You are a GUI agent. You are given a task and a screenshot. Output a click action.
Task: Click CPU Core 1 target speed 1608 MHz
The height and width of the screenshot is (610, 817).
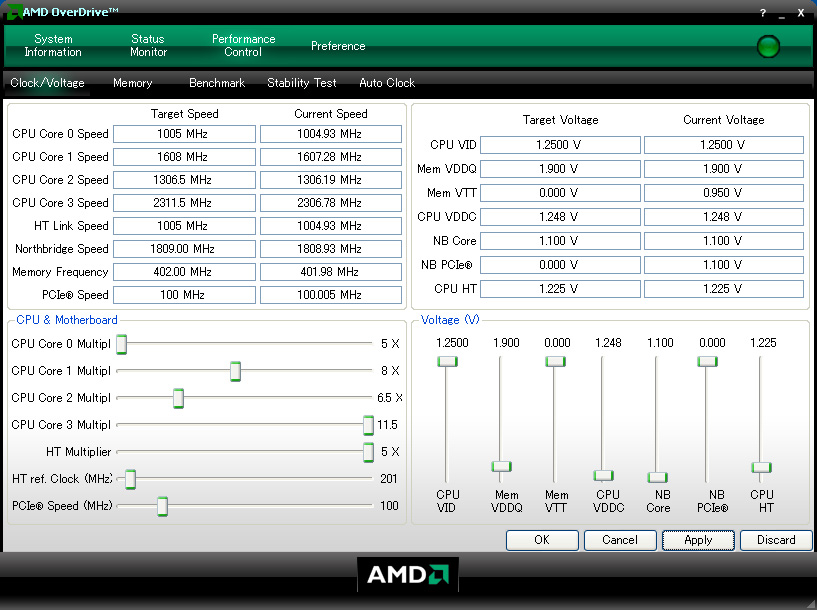point(184,157)
